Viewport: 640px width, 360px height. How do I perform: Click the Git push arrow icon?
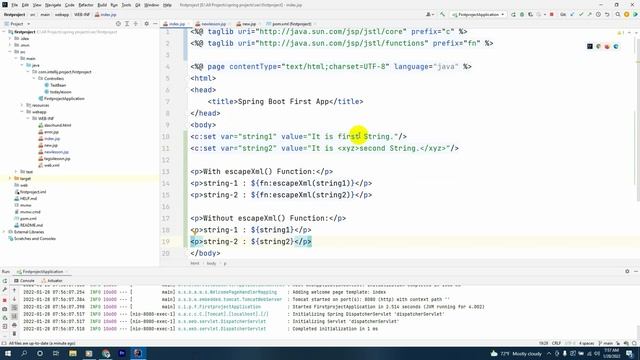point(589,15)
